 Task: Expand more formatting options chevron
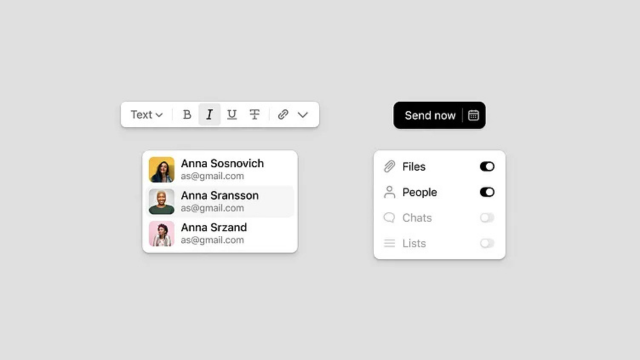tap(302, 115)
